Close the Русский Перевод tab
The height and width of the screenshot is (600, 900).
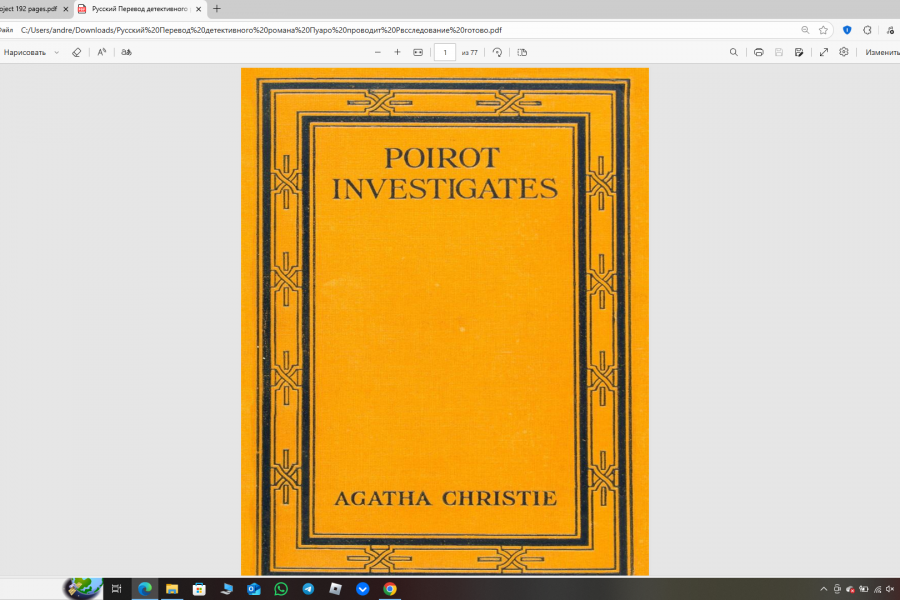(x=199, y=9)
